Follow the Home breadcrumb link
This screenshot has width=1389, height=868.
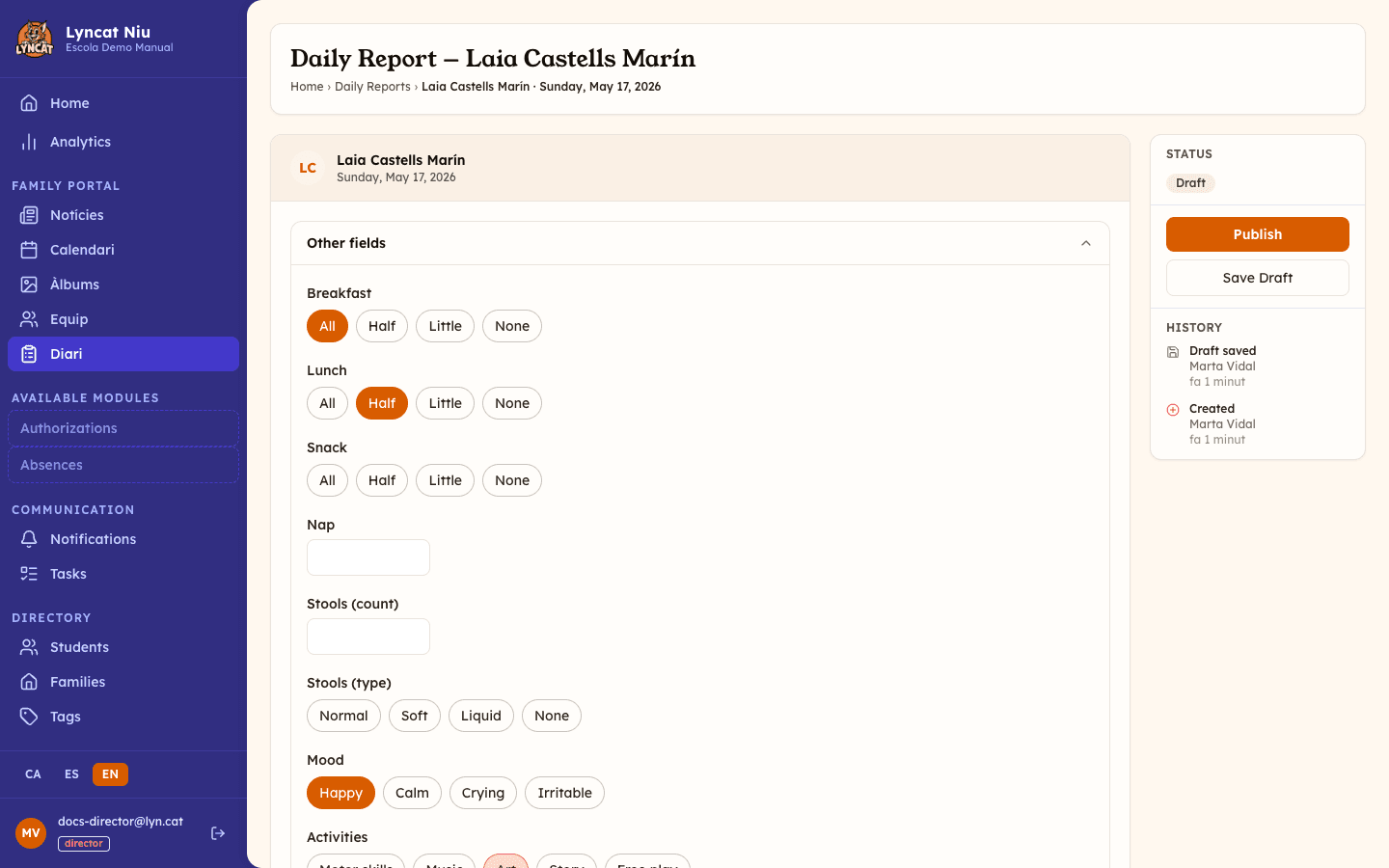tap(307, 87)
